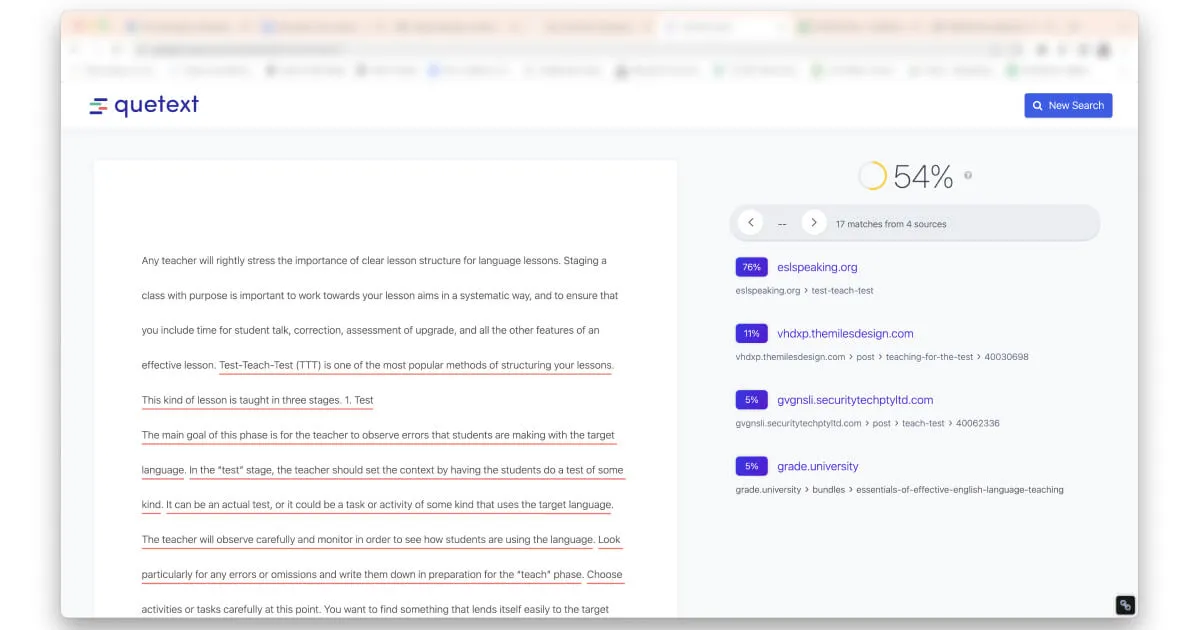Open the grade.university source link
This screenshot has height=630, width=1200.
point(817,466)
